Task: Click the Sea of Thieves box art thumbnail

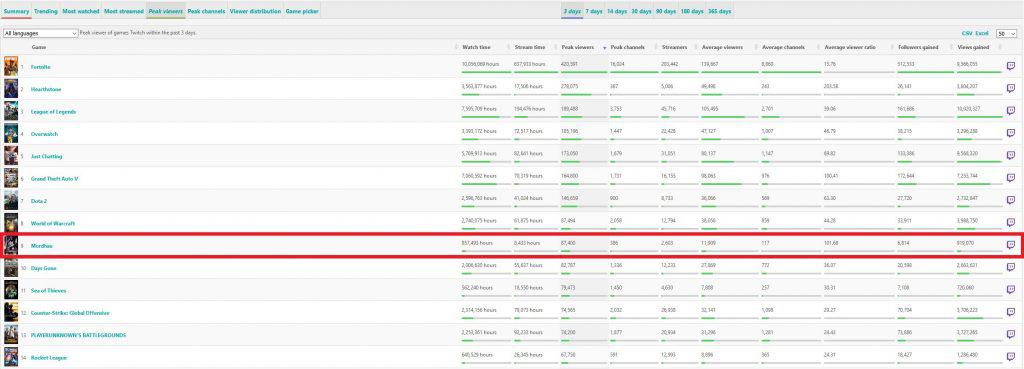Action: pos(11,290)
